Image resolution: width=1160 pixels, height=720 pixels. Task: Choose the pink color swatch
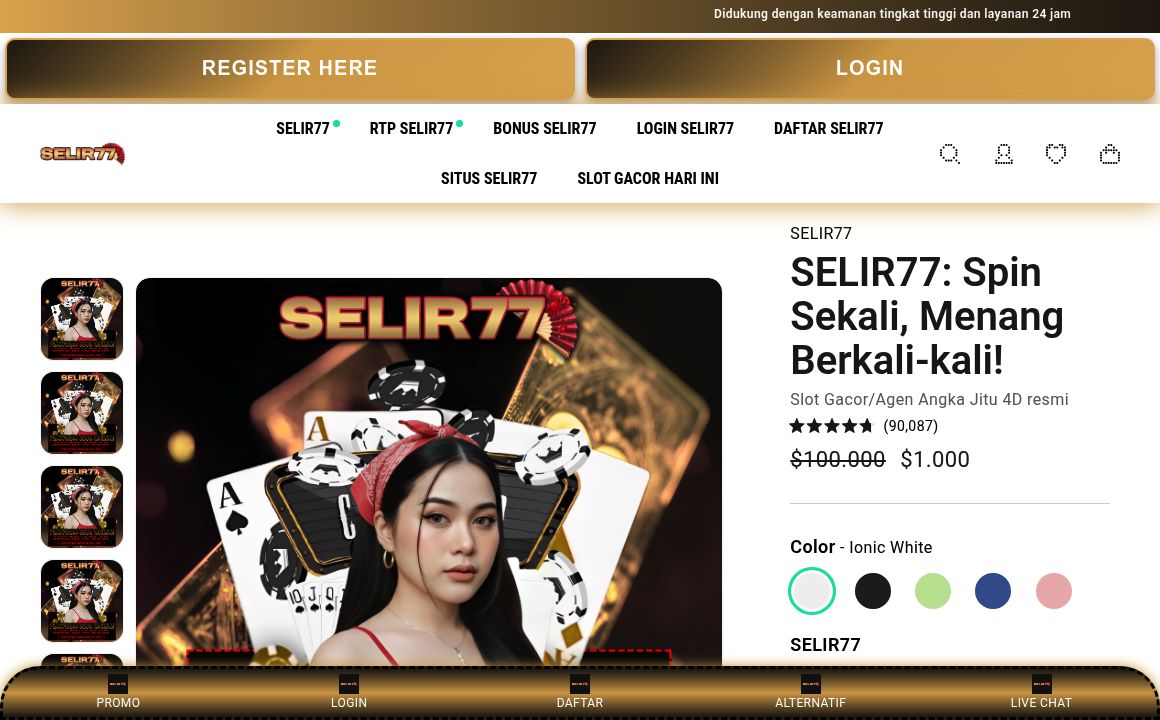point(1053,591)
